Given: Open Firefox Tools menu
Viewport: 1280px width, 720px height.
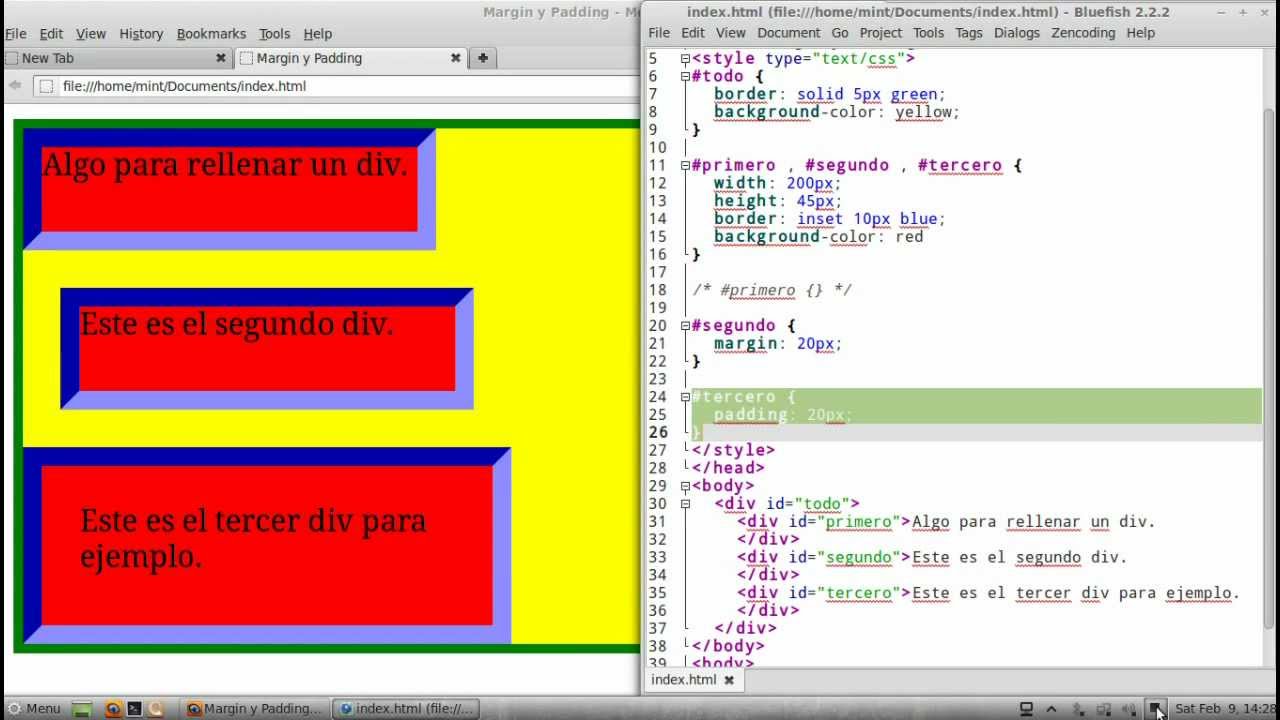Looking at the screenshot, I should pyautogui.click(x=274, y=33).
